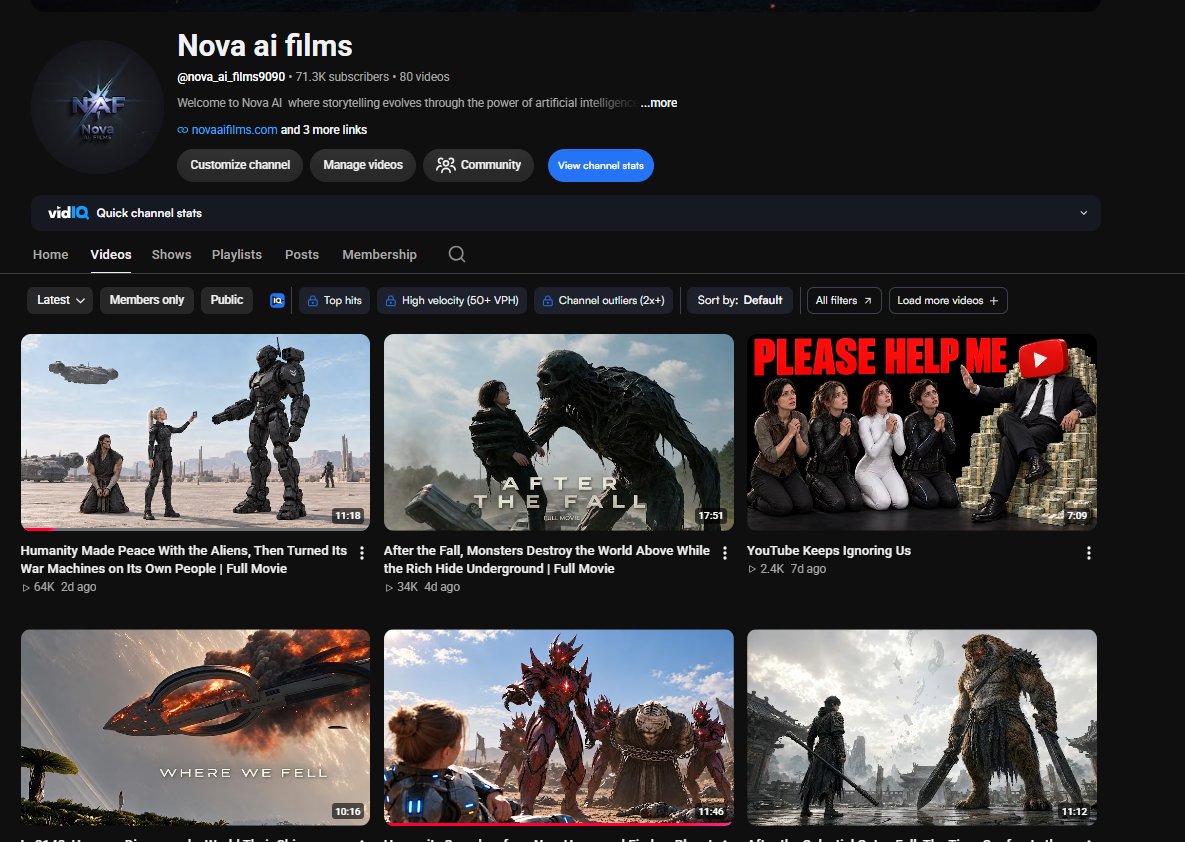Screen dimensions: 1185x842
Task: Click the After the Fall monster thumbnail
Action: pos(558,432)
